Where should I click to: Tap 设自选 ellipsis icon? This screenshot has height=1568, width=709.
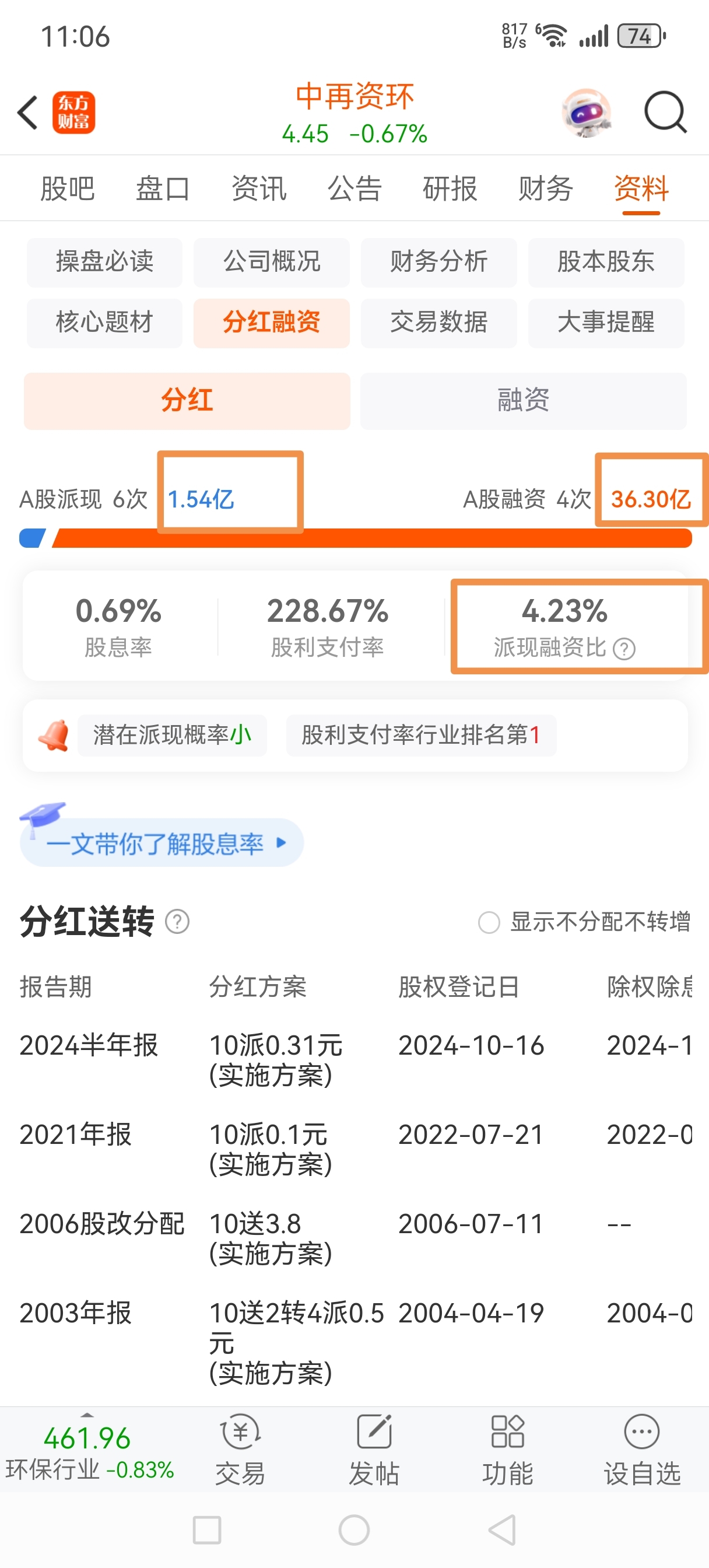[641, 1431]
